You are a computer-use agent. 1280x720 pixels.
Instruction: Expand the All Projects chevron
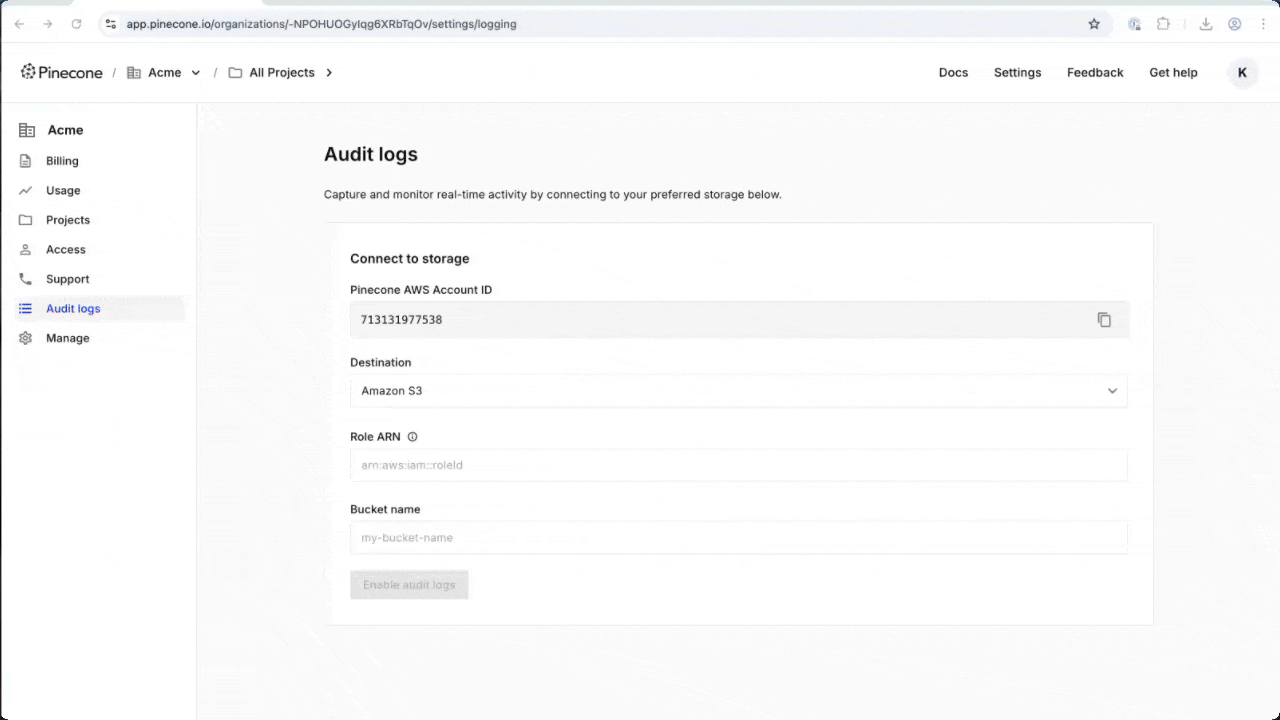329,73
